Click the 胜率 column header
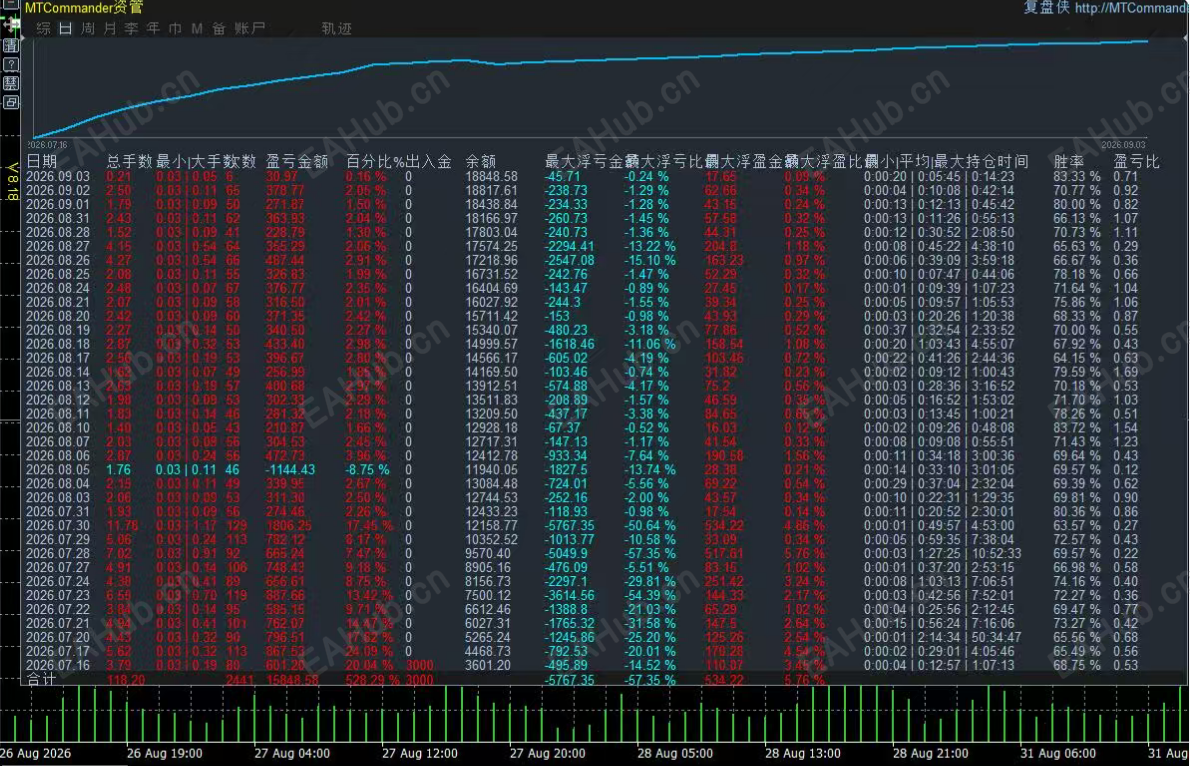This screenshot has height=766, width=1190. click(x=1069, y=161)
